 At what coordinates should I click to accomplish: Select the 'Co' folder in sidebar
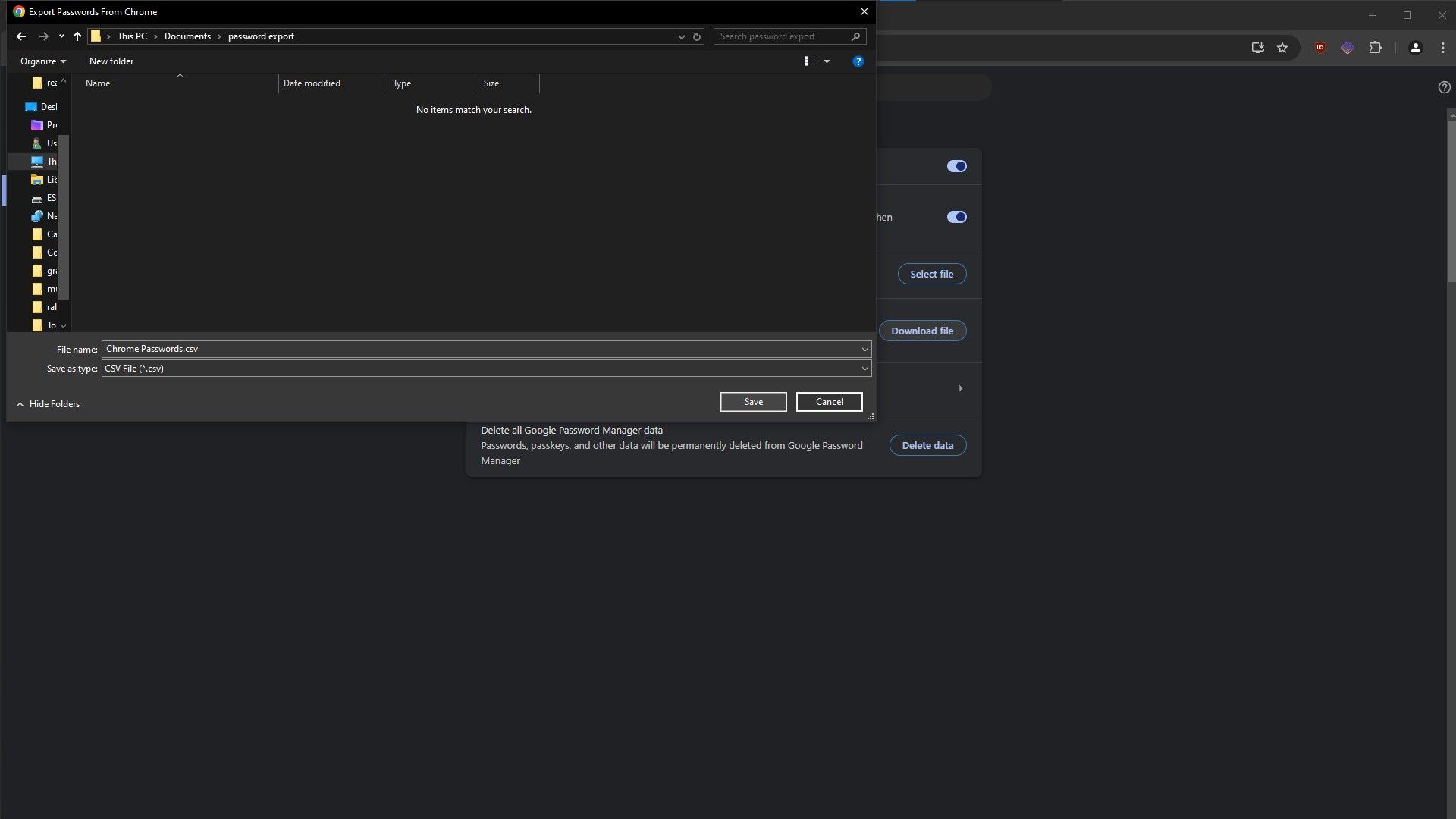pos(44,253)
